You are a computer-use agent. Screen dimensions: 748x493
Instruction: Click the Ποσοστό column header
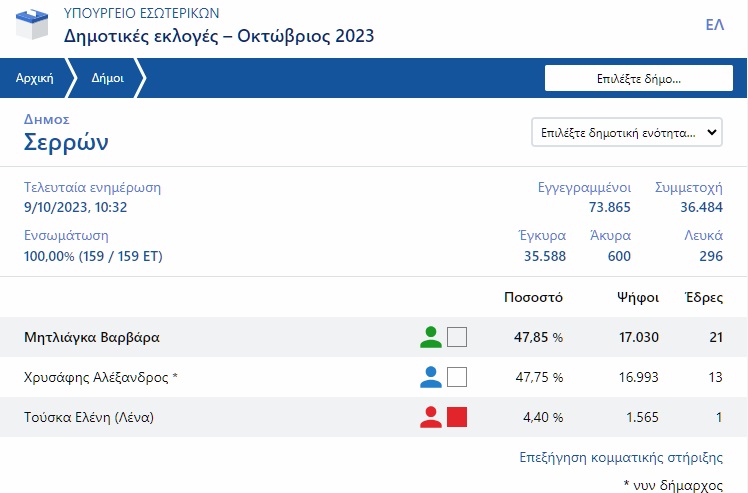tap(533, 297)
